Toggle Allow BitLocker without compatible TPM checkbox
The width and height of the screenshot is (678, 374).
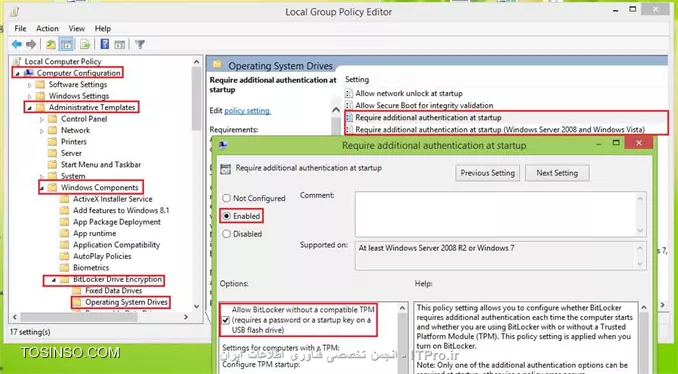click(x=226, y=320)
